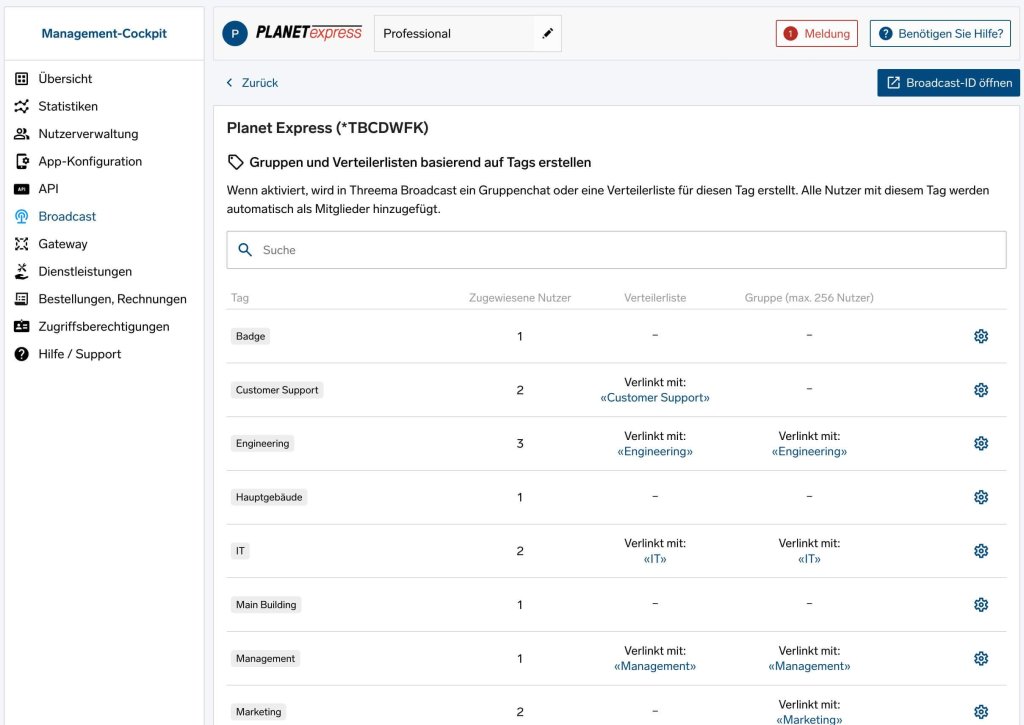Open settings gear for the Badge tag
This screenshot has height=725, width=1024.
tap(981, 336)
